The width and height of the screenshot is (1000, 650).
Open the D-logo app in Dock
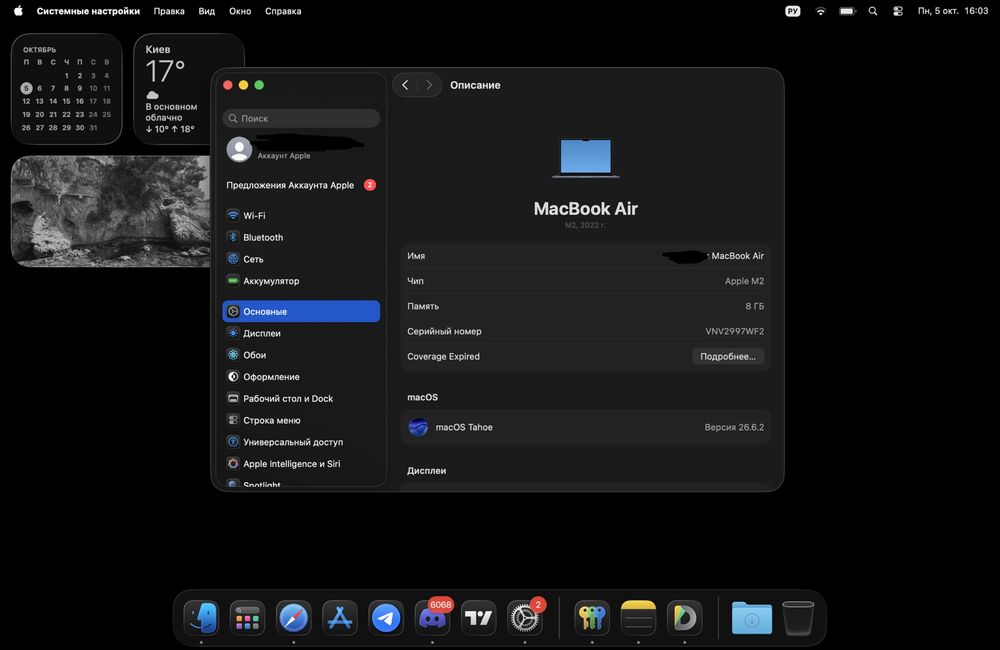[684, 617]
